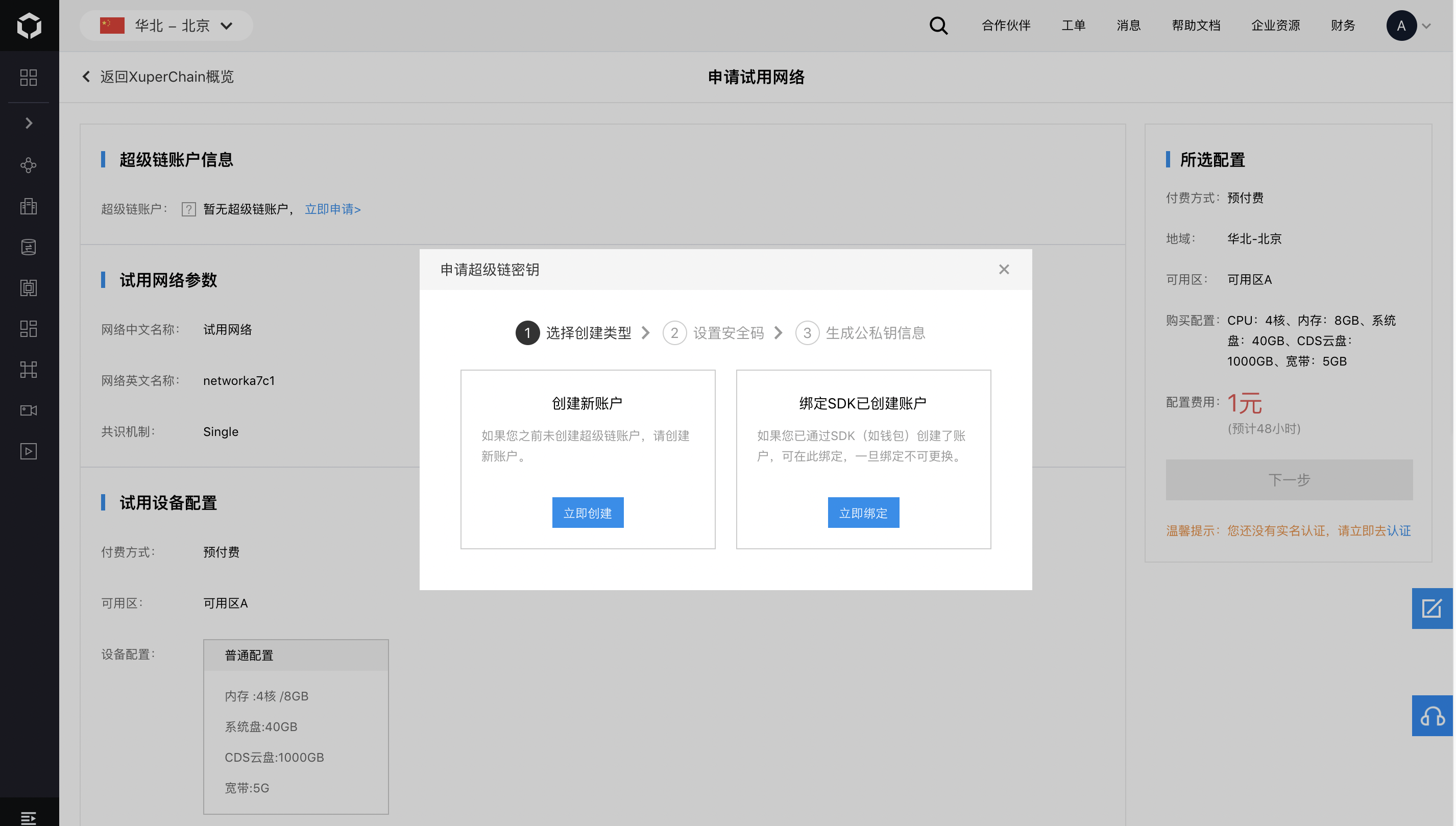Select step 2 设置安全码

713,333
